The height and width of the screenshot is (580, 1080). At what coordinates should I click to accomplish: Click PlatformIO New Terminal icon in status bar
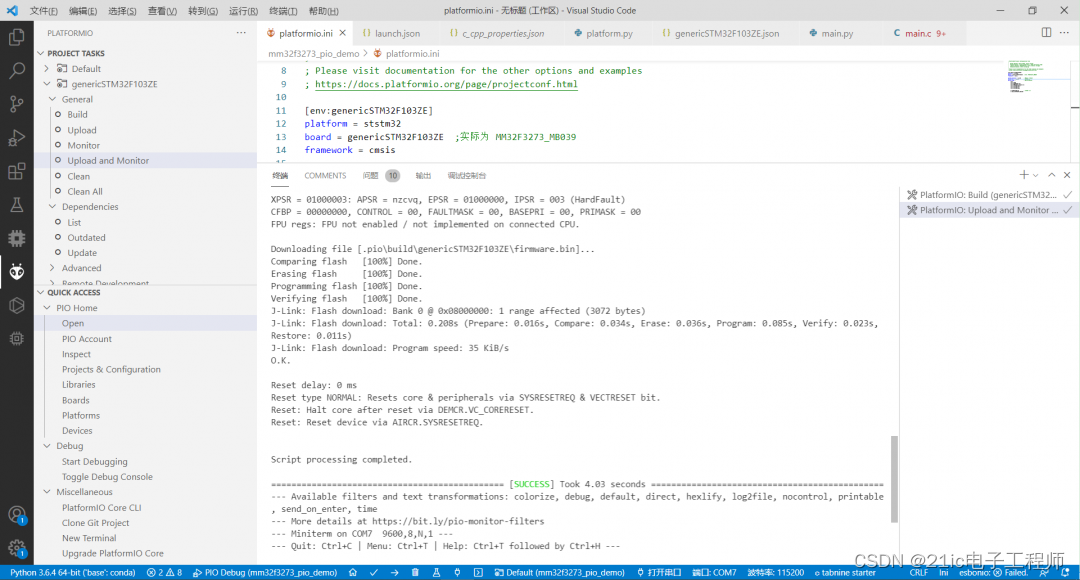pos(478,572)
